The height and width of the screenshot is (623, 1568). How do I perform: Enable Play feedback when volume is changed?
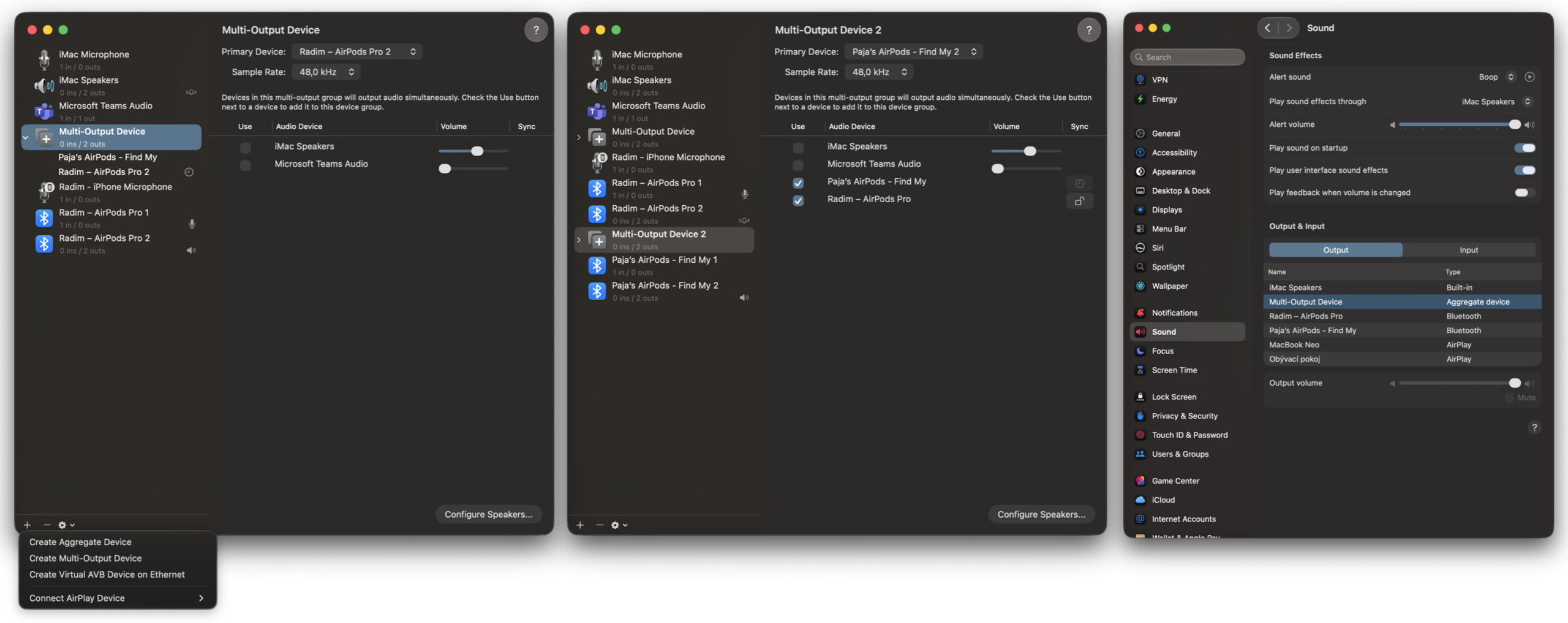point(1525,192)
